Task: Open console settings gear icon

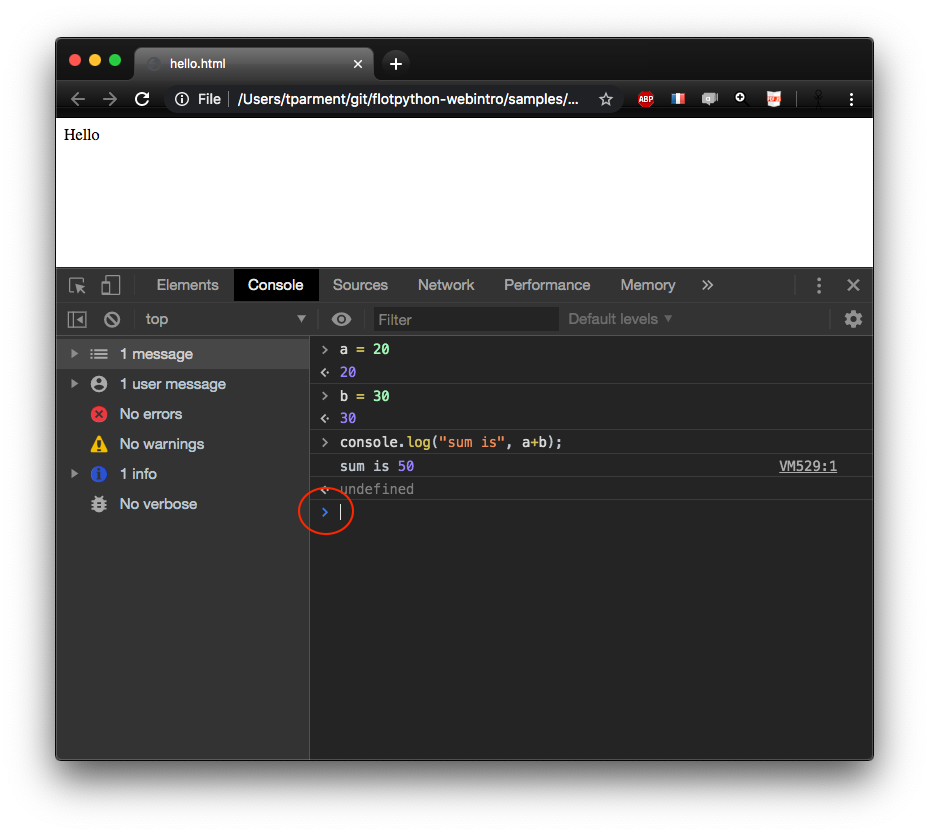Action: pos(852,319)
